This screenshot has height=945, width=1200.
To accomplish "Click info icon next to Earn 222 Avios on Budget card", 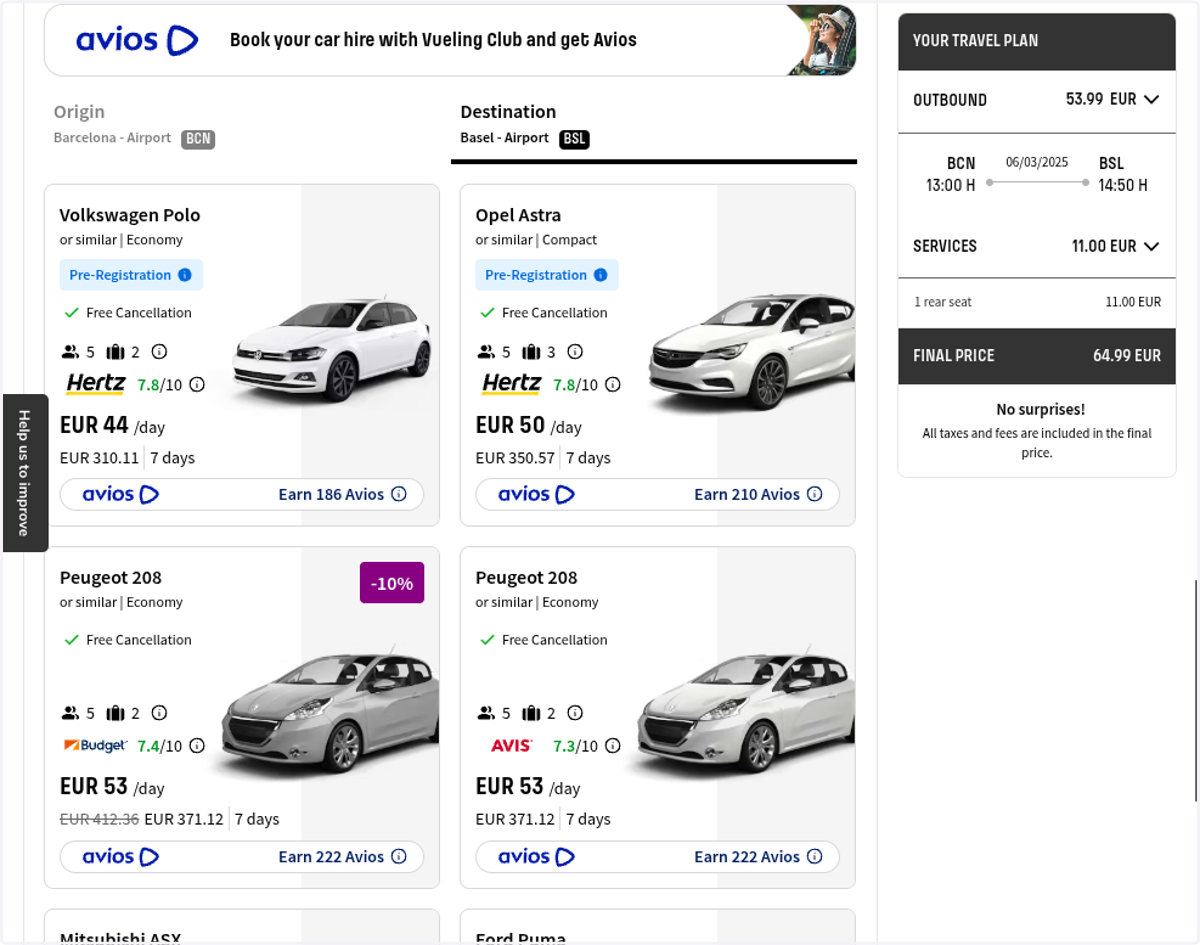I will click(x=399, y=856).
